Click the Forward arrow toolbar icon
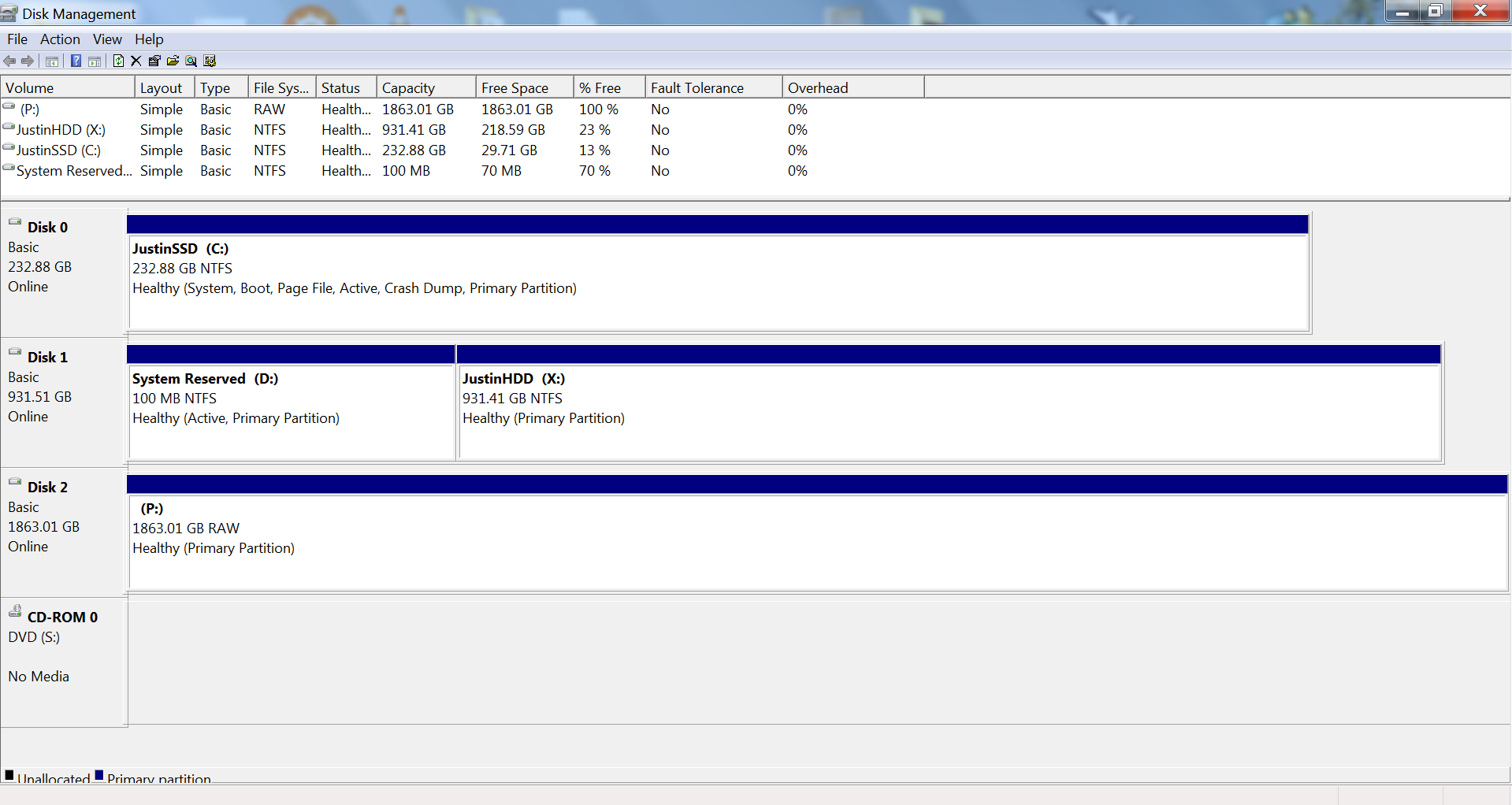 [28, 61]
